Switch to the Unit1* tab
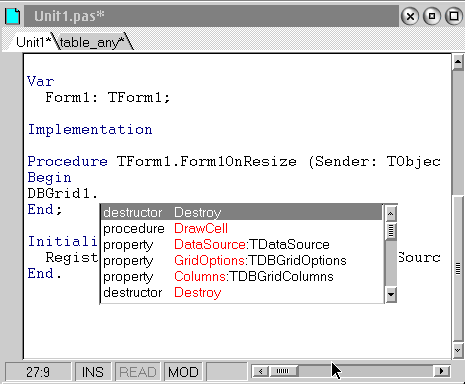 pyautogui.click(x=33, y=42)
